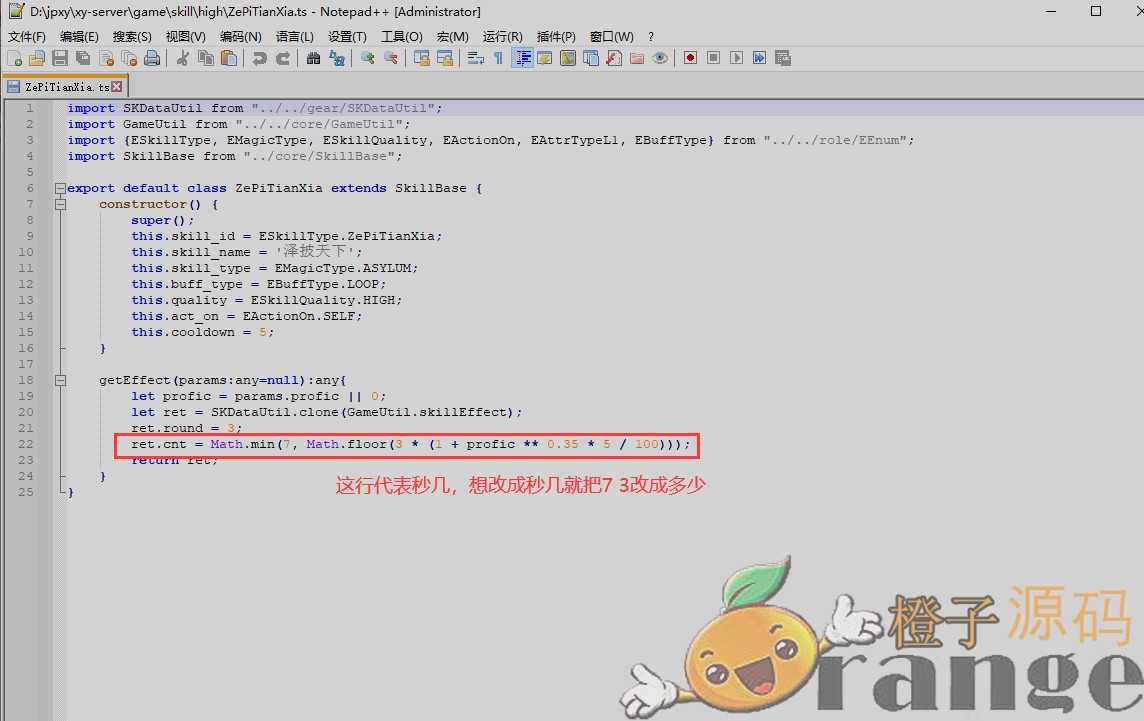Close the ZePiTianXia.ts tab
This screenshot has width=1144, height=721.
click(x=117, y=87)
